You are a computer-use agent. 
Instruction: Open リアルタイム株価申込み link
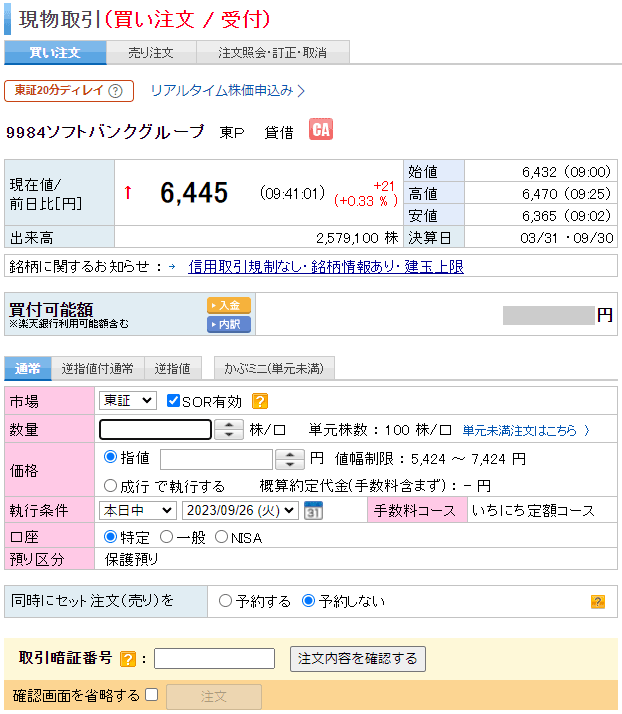(x=227, y=91)
